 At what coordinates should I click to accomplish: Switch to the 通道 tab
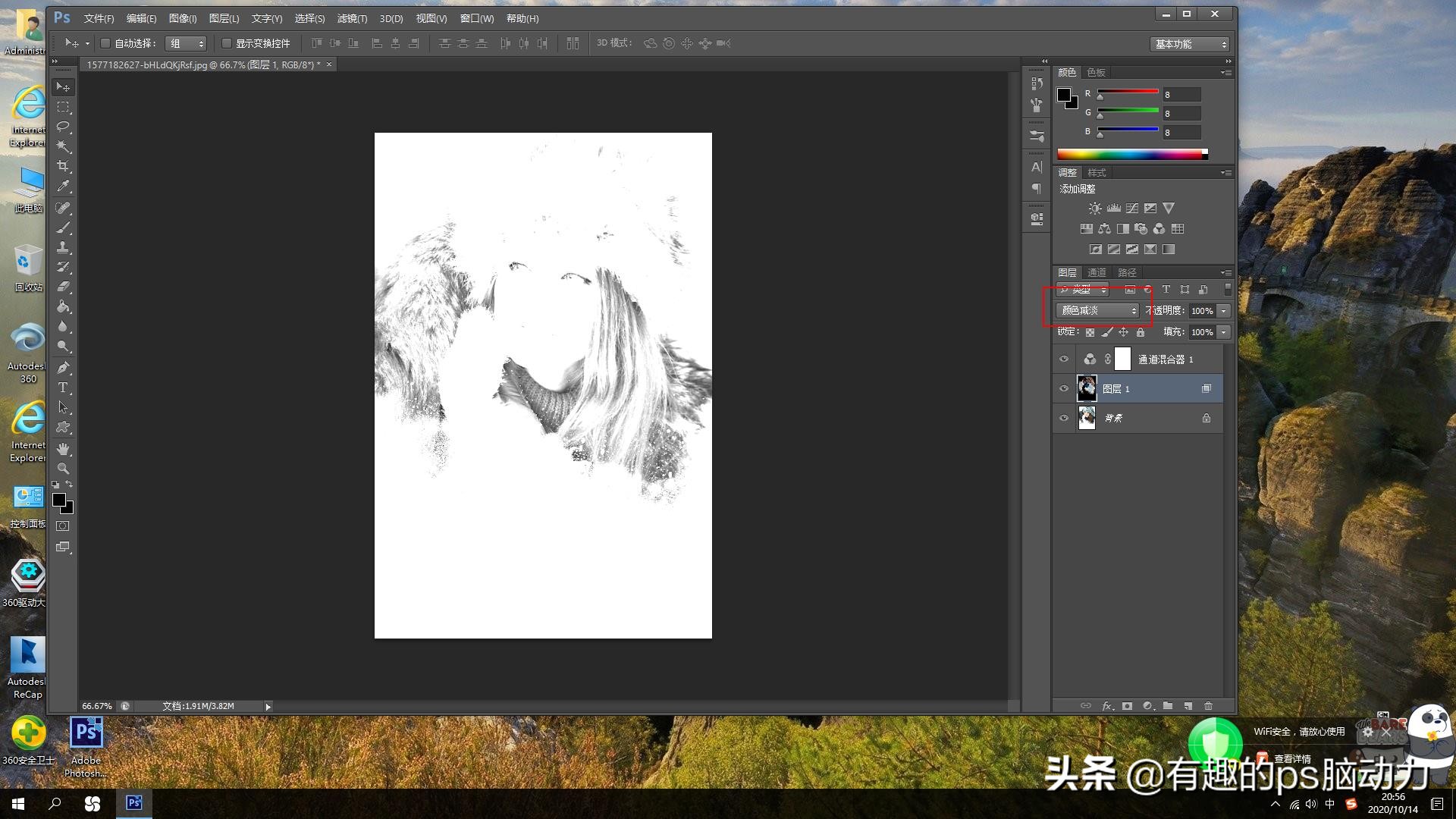(x=1097, y=272)
